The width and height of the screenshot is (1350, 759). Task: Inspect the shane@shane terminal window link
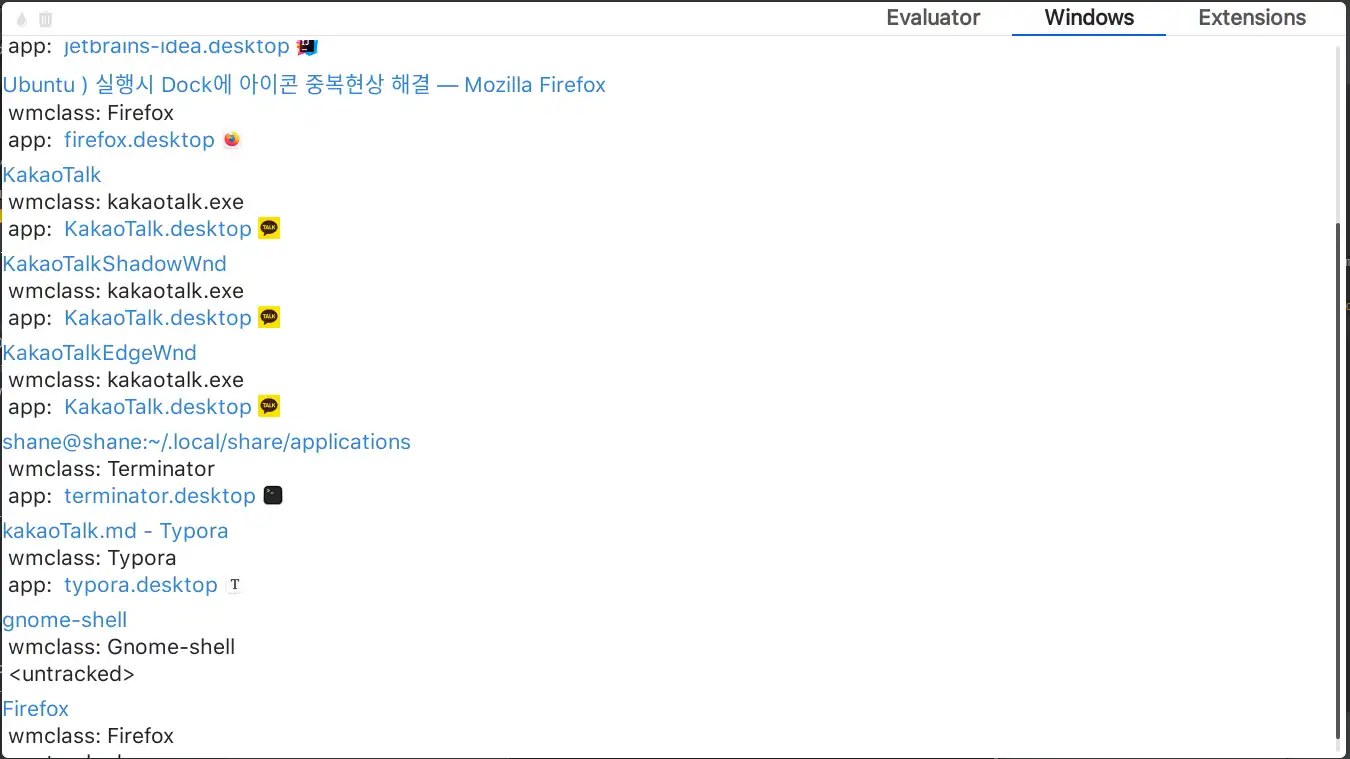coord(206,442)
